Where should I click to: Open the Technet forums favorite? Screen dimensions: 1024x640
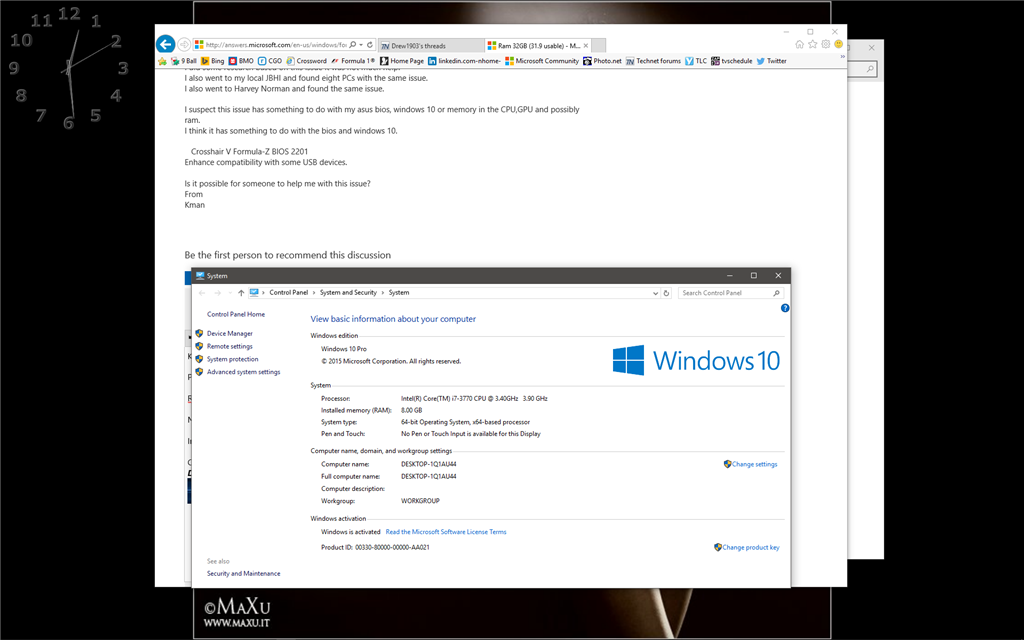(653, 61)
